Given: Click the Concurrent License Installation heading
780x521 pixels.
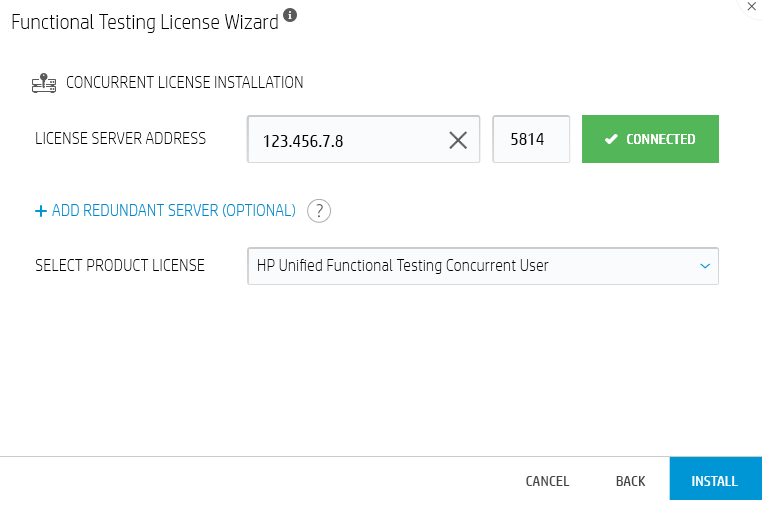Looking at the screenshot, I should click(185, 82).
